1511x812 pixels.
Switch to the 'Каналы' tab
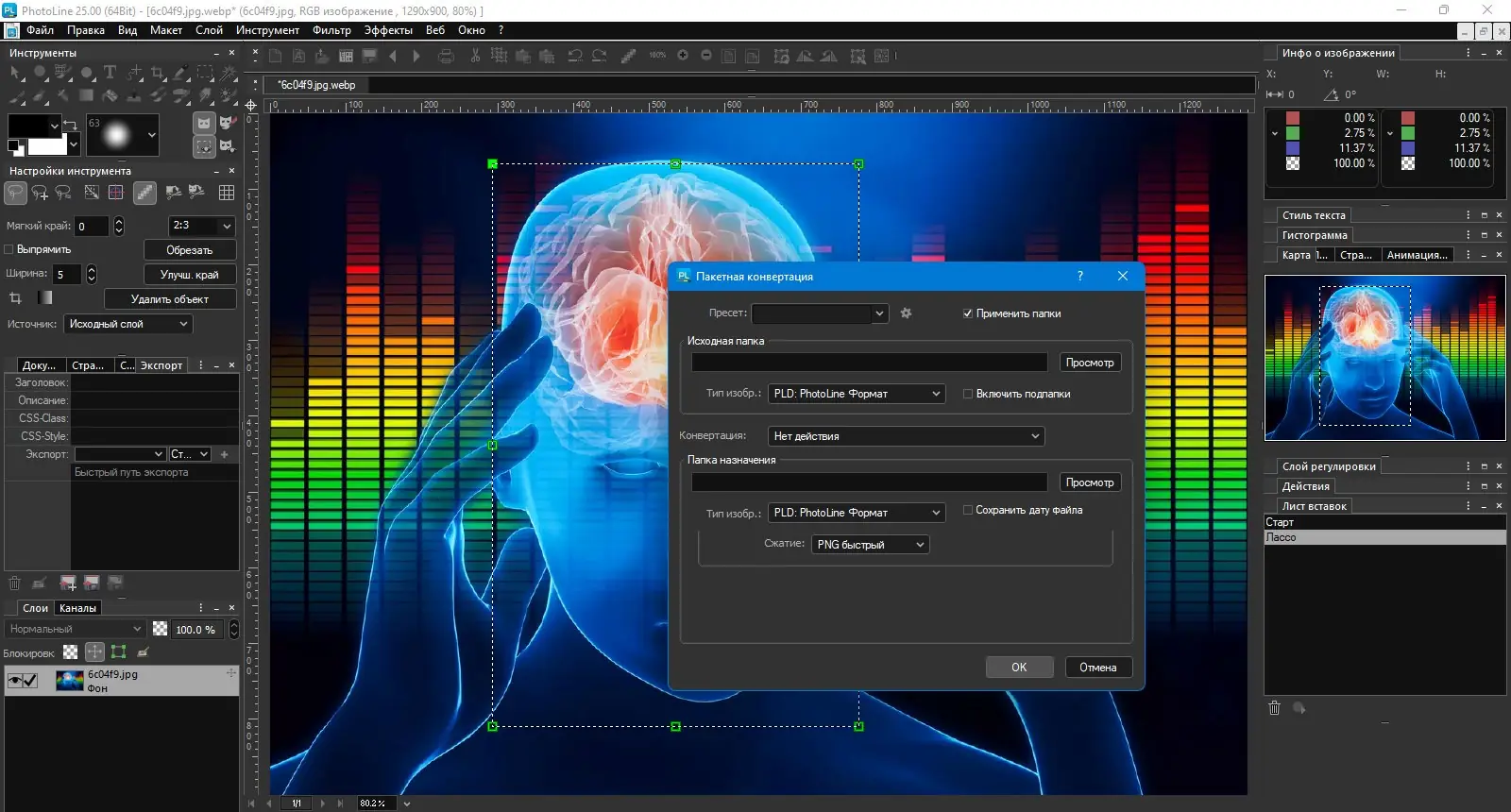[77, 608]
